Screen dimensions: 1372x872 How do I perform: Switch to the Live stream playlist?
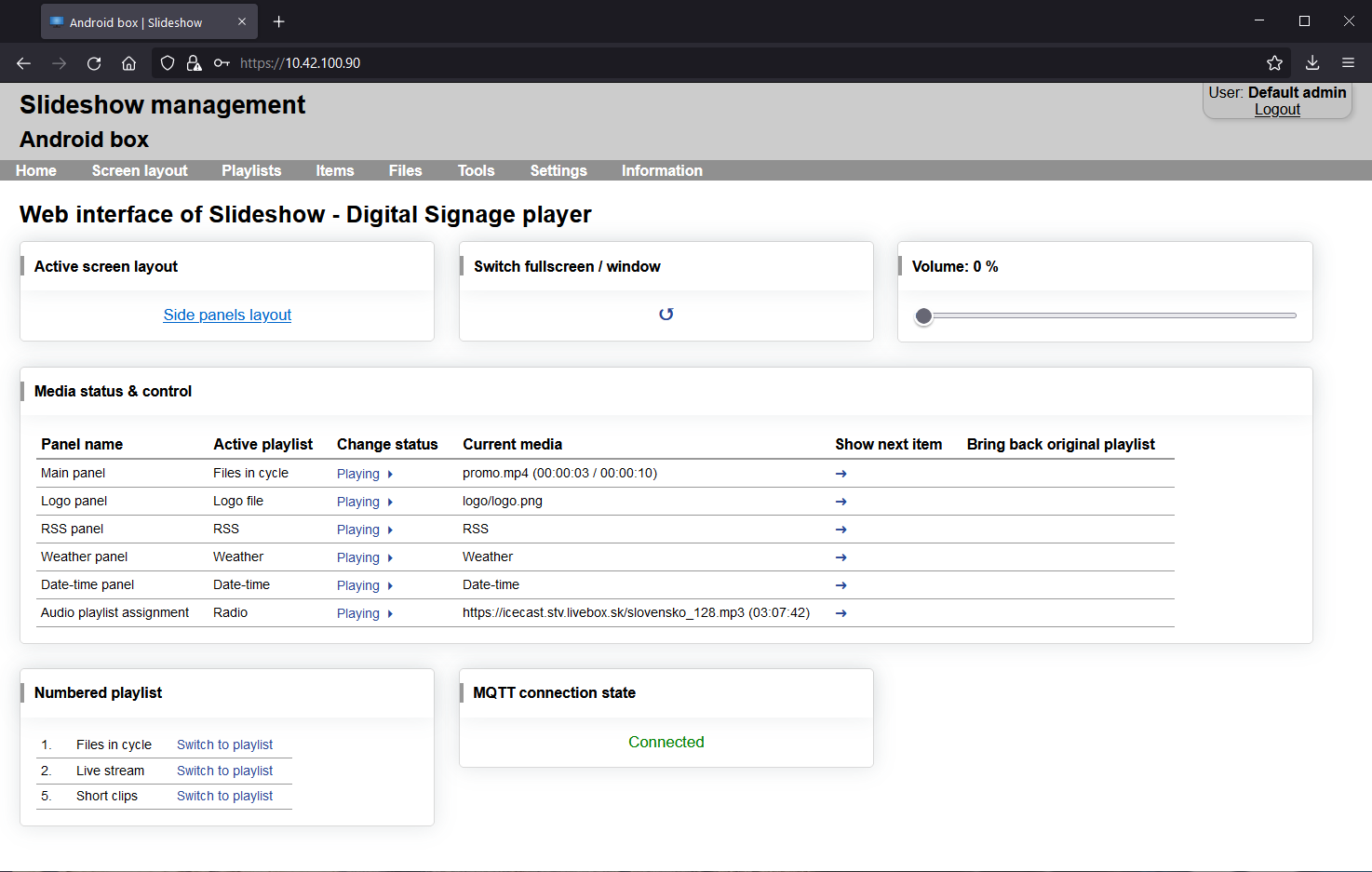(224, 771)
